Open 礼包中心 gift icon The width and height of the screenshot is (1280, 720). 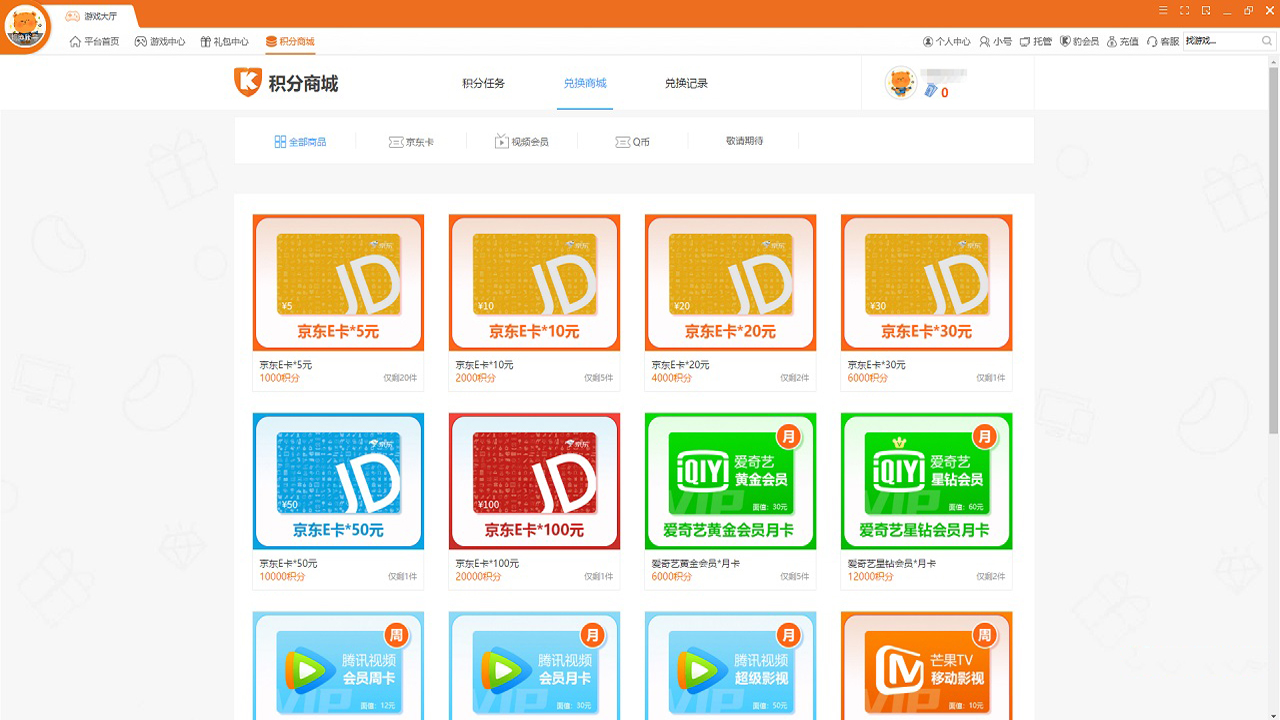[x=206, y=42]
